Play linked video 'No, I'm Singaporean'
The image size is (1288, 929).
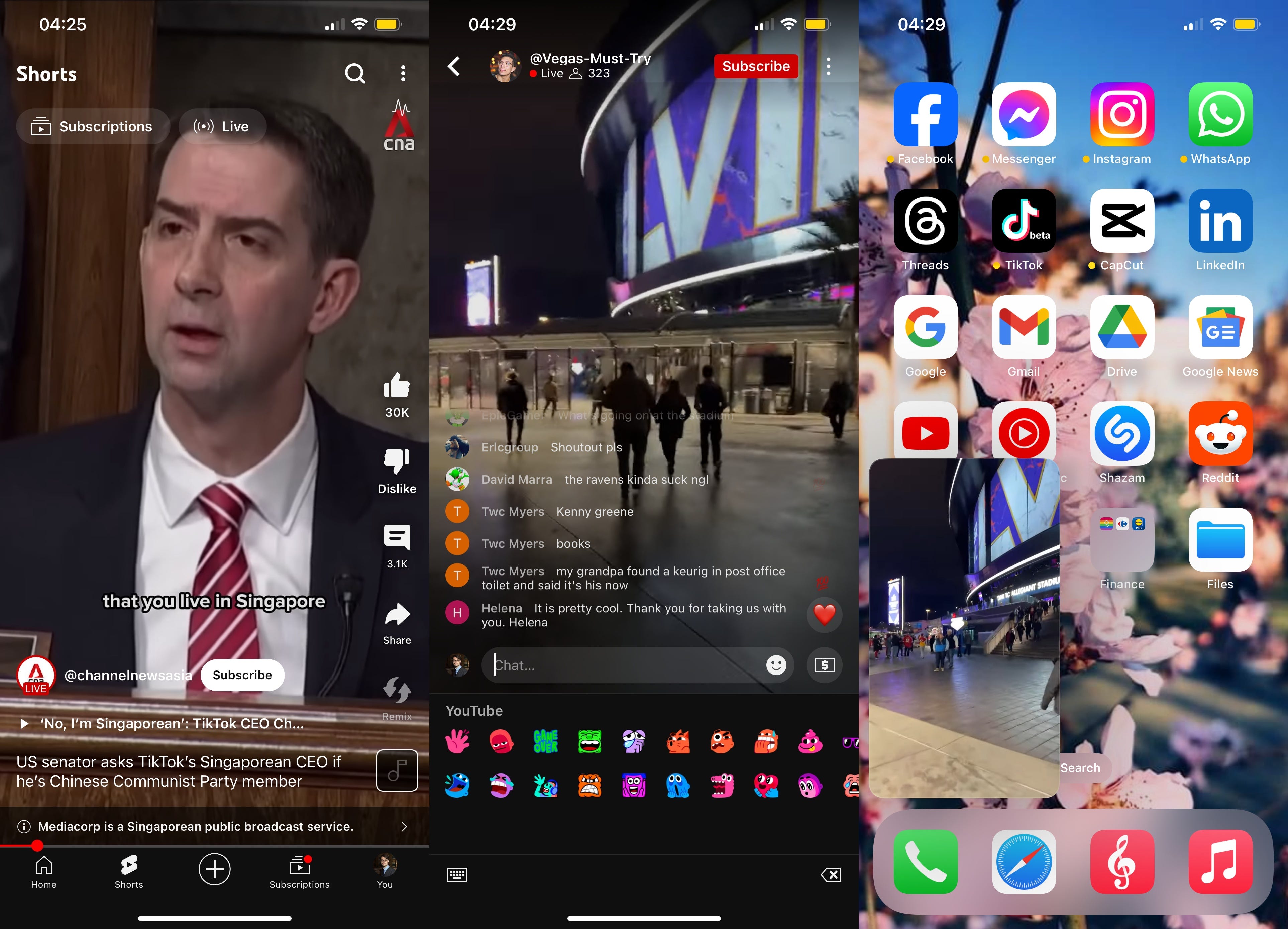coord(163,723)
